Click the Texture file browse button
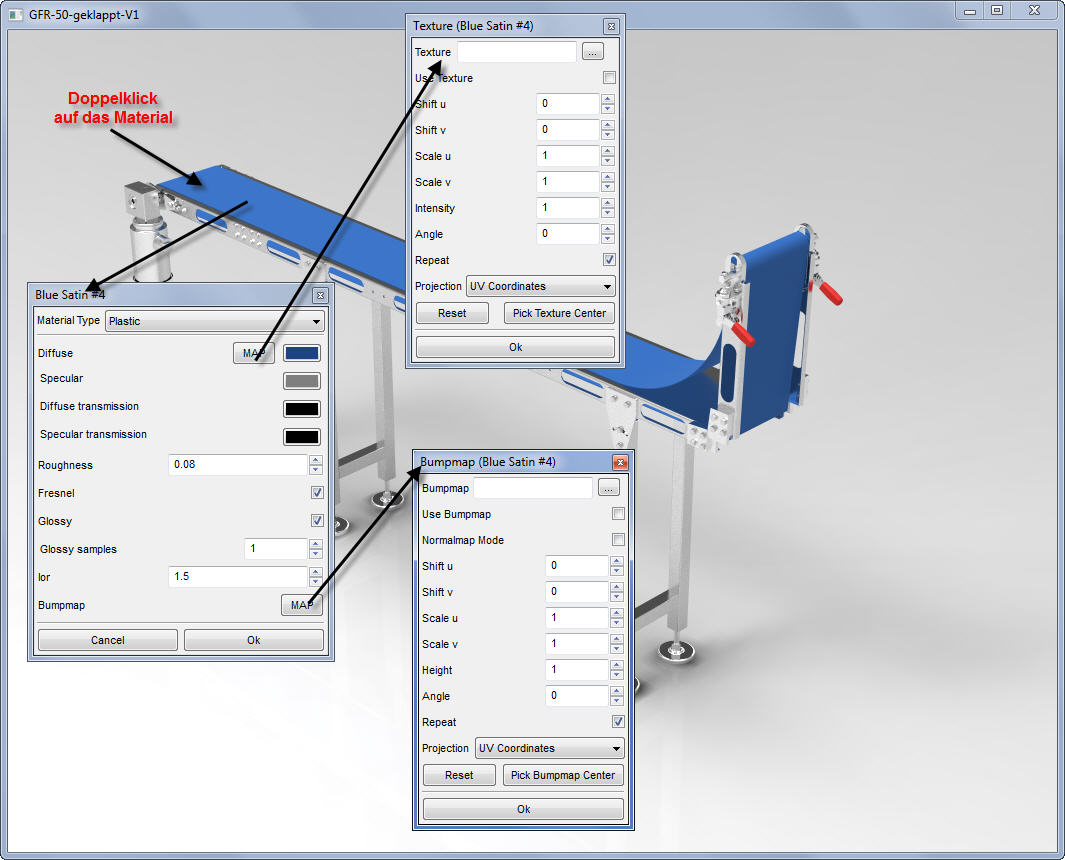The image size is (1065, 860). [x=592, y=52]
